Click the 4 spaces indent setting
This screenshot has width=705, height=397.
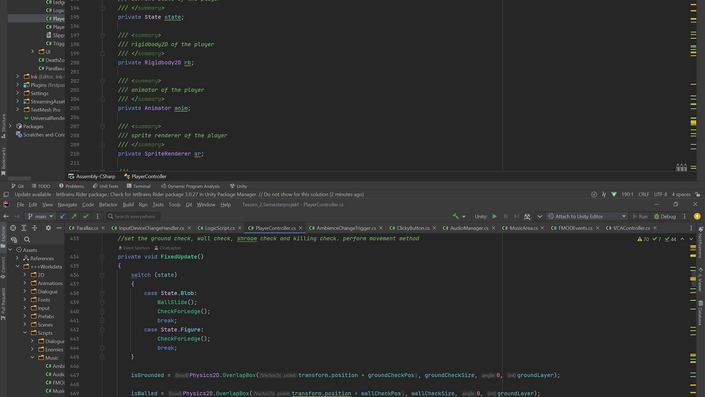[x=681, y=194]
